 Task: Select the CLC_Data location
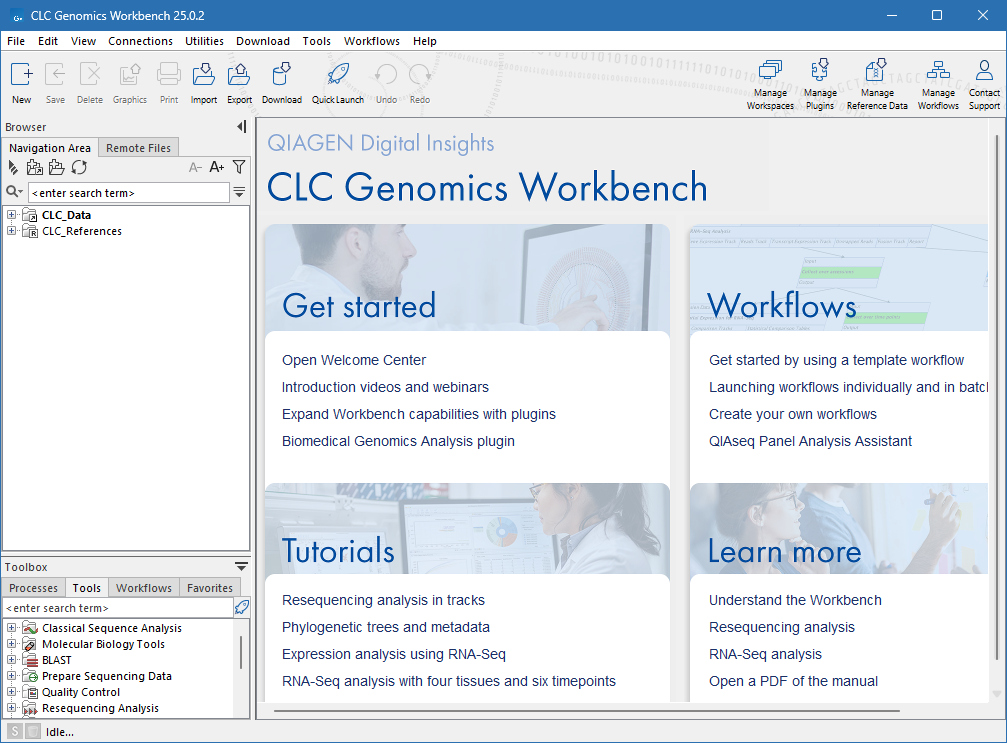(66, 214)
